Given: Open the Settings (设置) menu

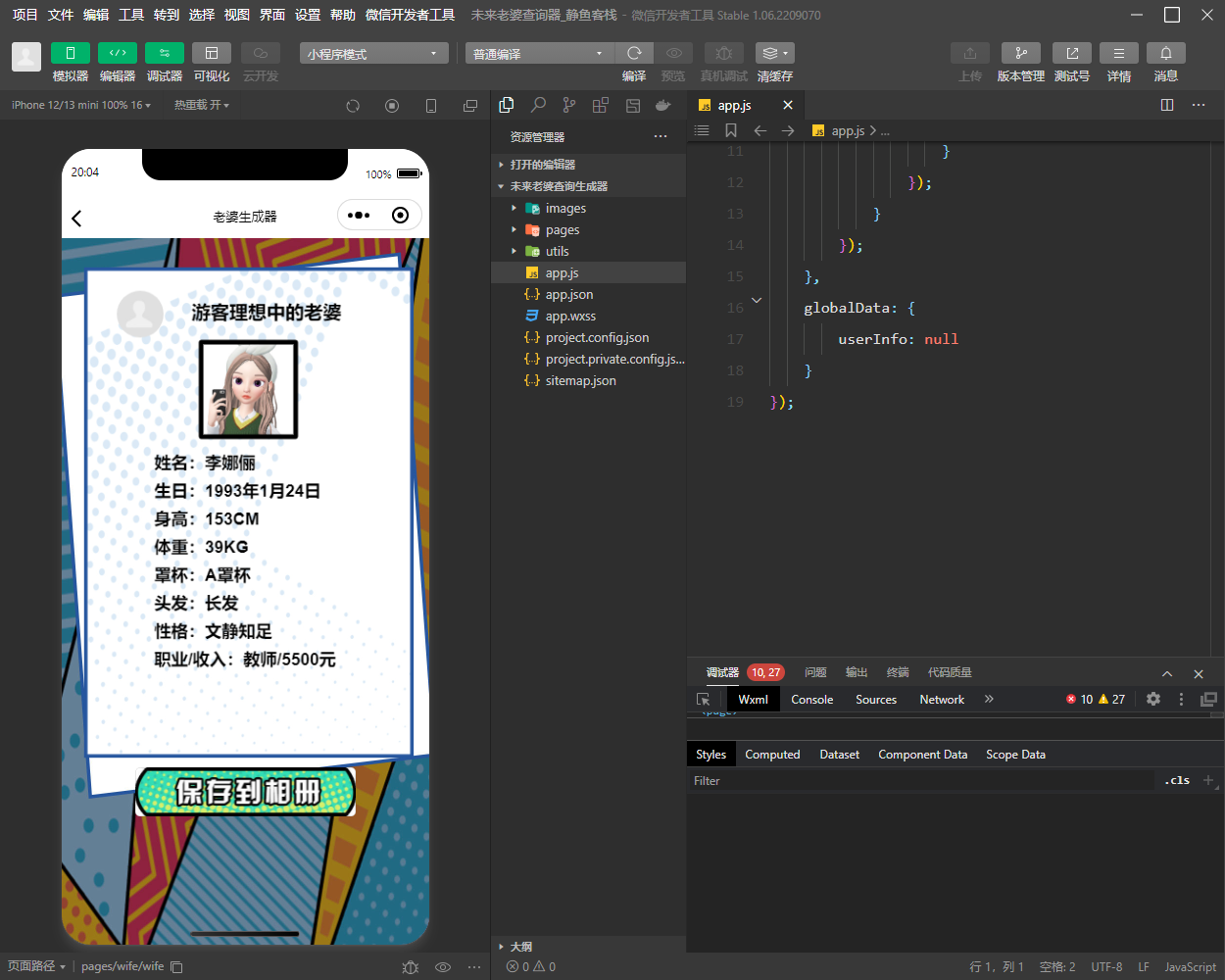Looking at the screenshot, I should click(x=308, y=15).
